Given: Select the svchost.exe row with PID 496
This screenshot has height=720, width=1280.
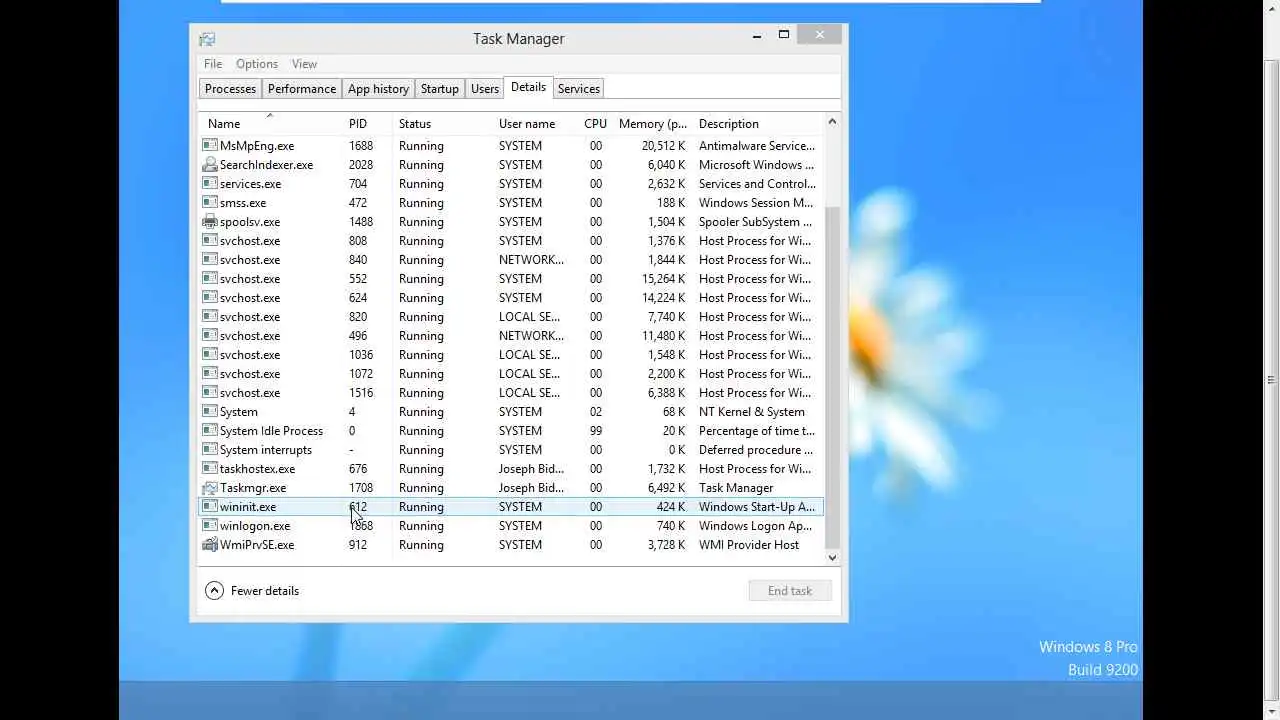Looking at the screenshot, I should point(511,335).
